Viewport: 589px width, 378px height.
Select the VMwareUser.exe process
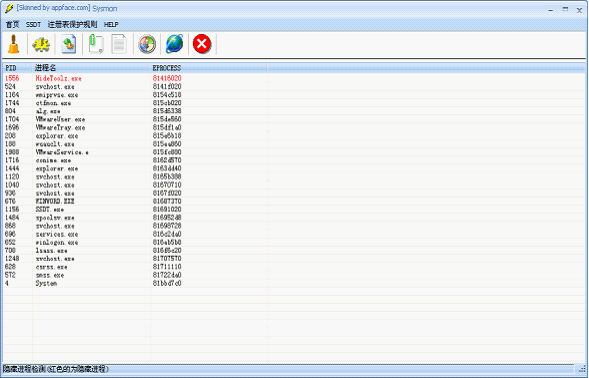point(294,119)
